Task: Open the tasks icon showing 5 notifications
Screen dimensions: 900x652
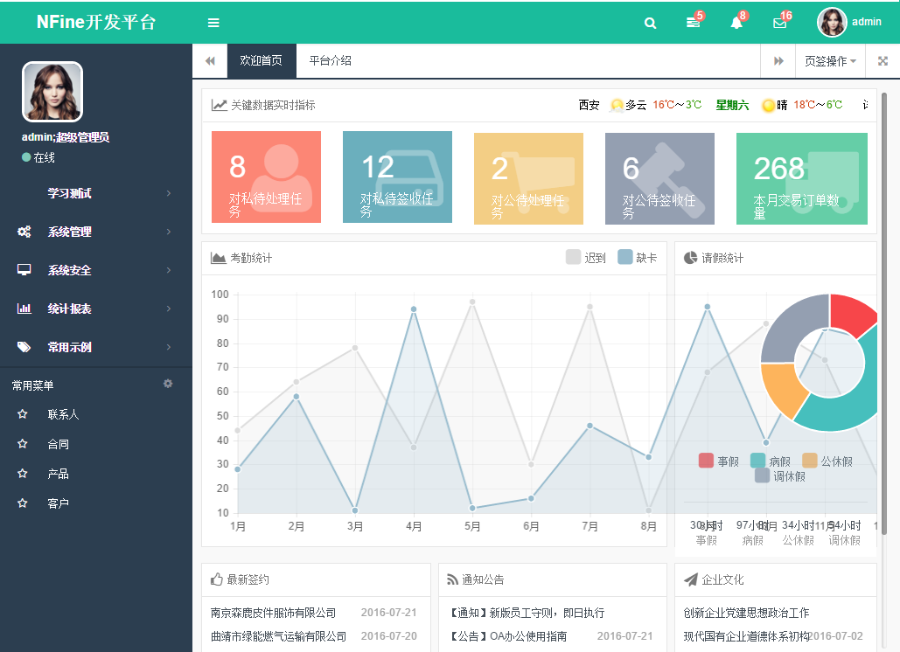Action: point(693,22)
